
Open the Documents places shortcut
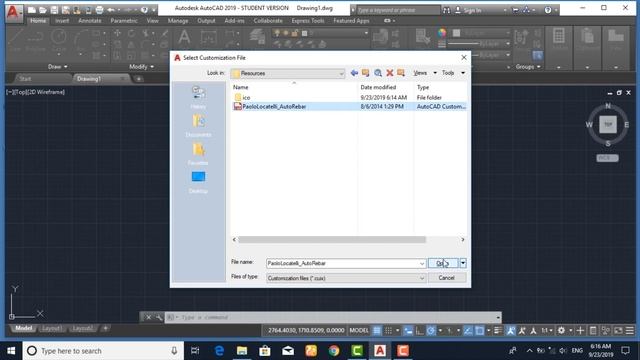tap(198, 125)
